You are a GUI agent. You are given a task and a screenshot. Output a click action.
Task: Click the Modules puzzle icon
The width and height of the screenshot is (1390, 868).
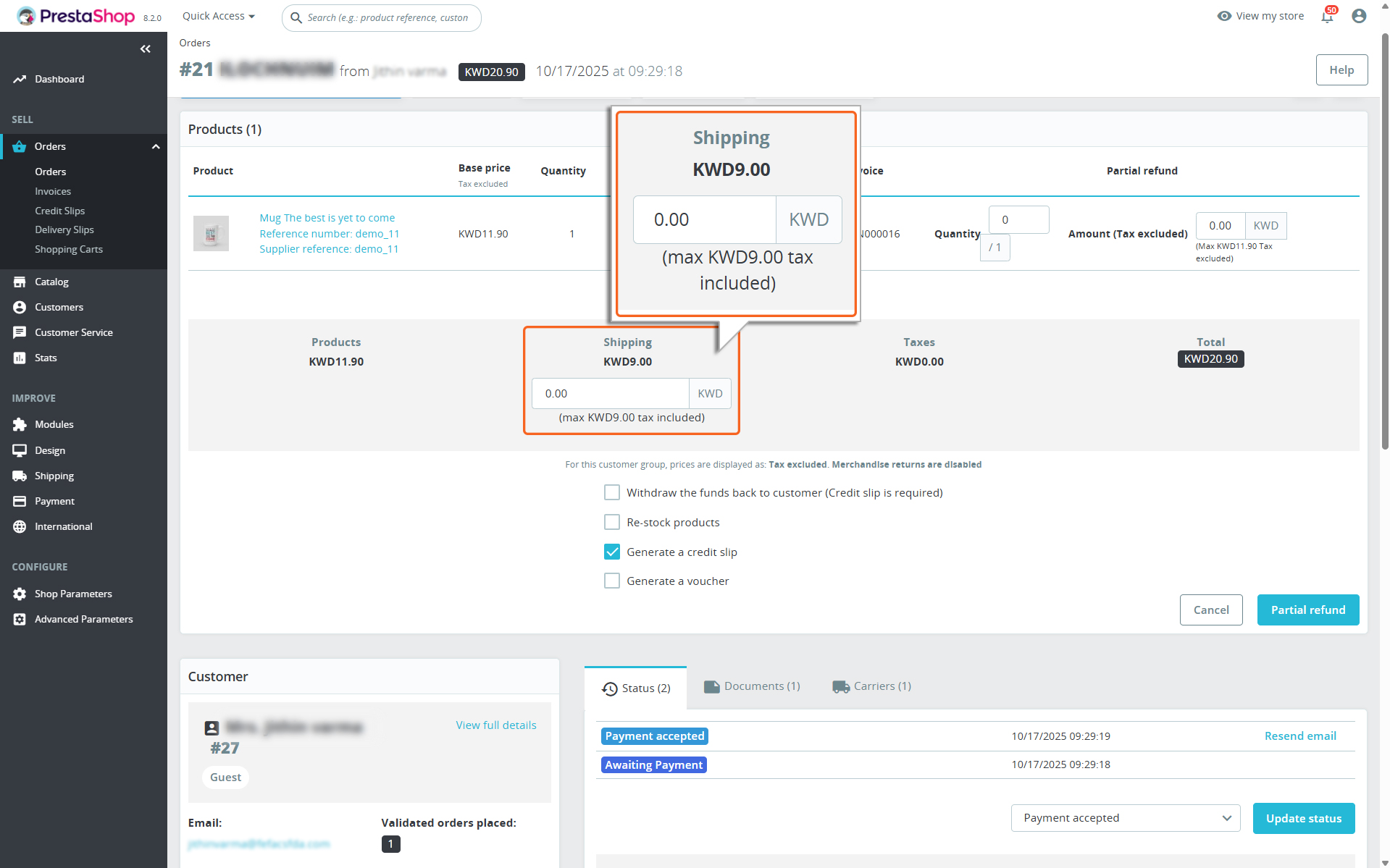click(20, 424)
